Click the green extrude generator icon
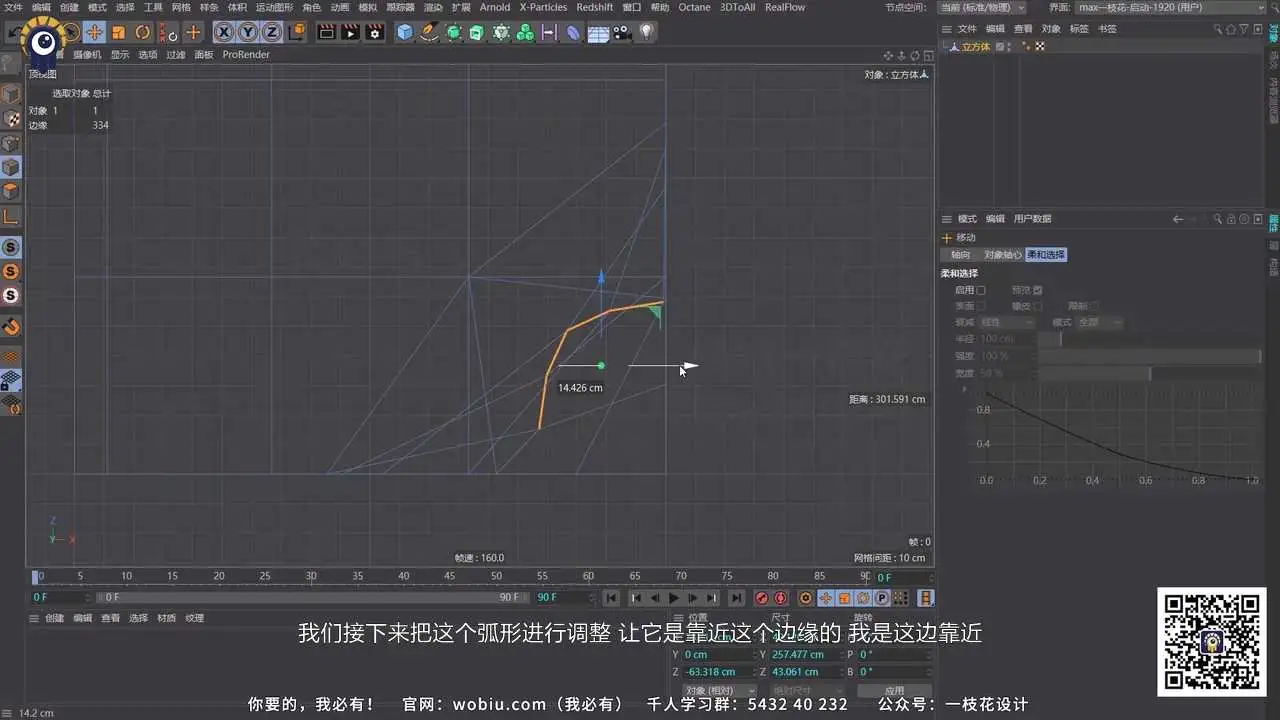Viewport: 1280px width, 720px height. point(477,32)
